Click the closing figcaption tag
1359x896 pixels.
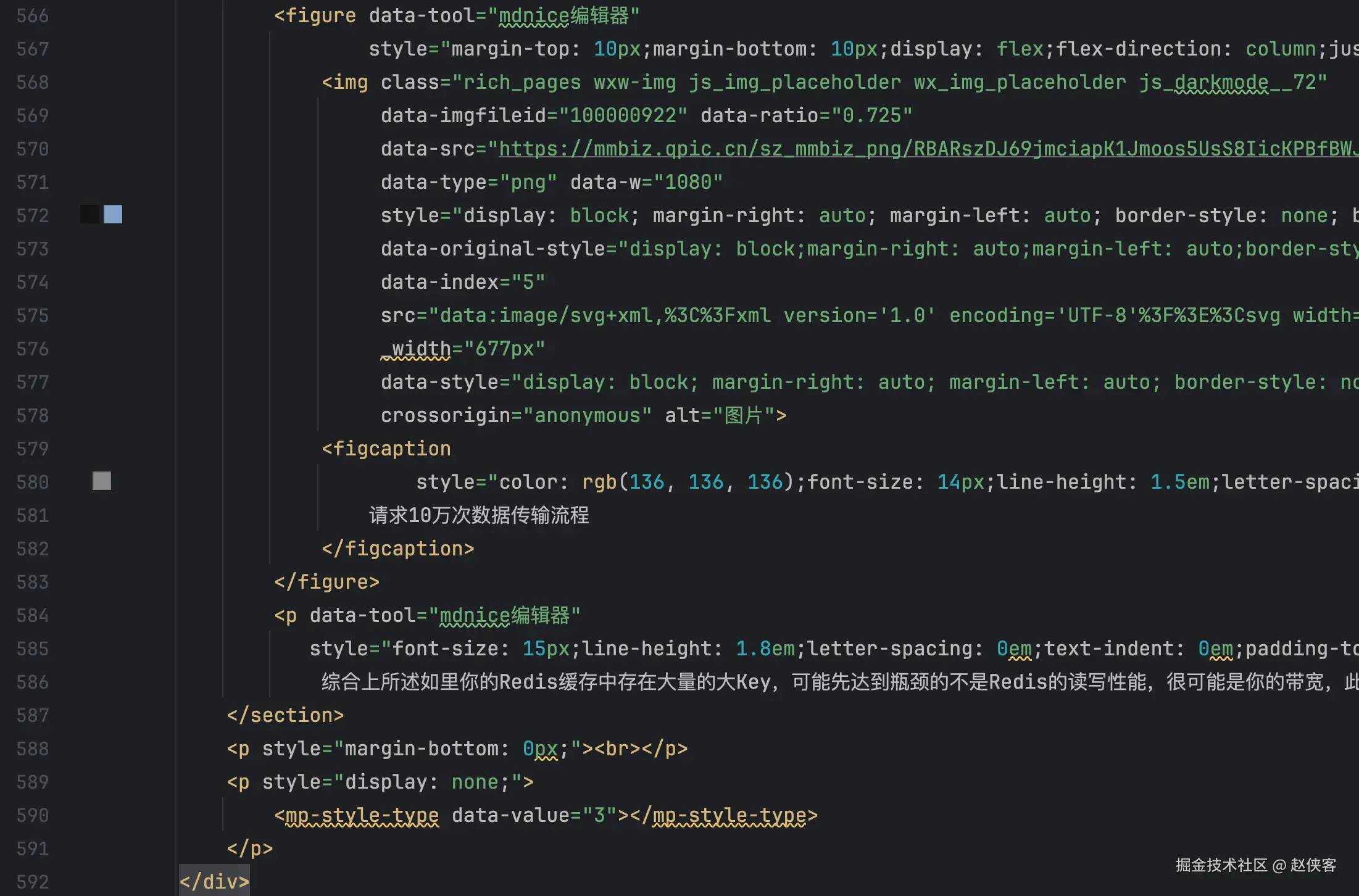(x=398, y=549)
